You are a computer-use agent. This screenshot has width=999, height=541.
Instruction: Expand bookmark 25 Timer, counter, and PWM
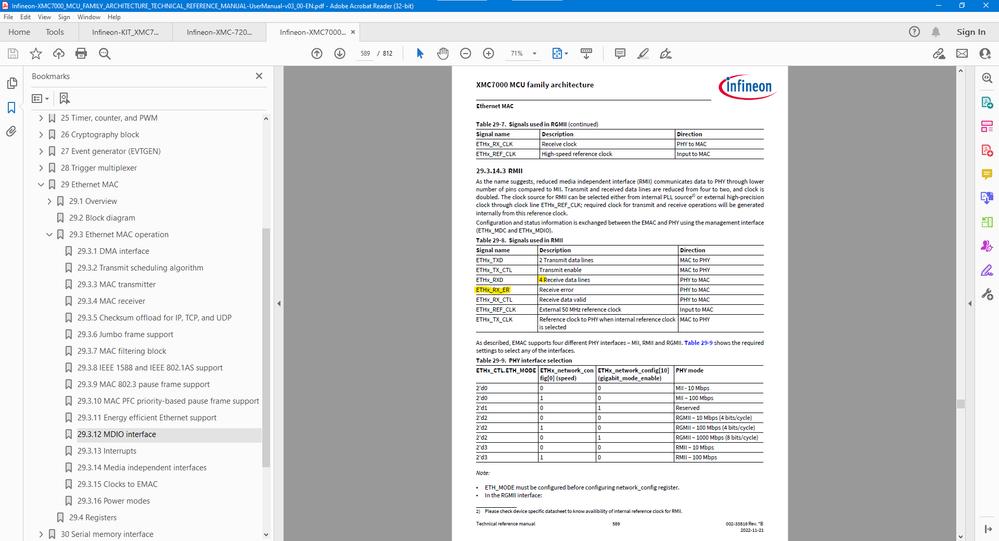41,118
